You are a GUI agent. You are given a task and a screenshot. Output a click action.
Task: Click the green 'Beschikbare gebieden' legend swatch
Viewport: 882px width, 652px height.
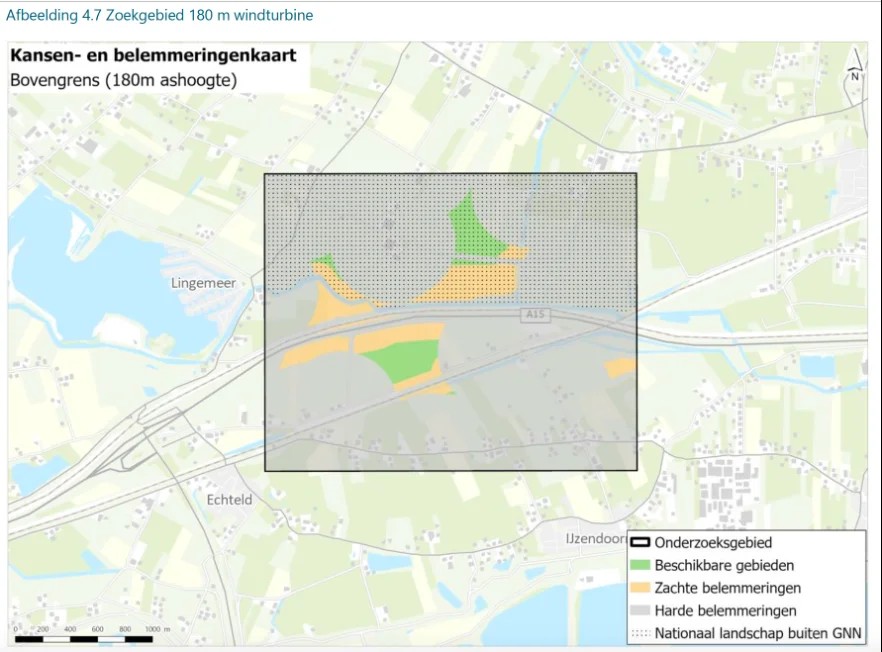[640, 565]
